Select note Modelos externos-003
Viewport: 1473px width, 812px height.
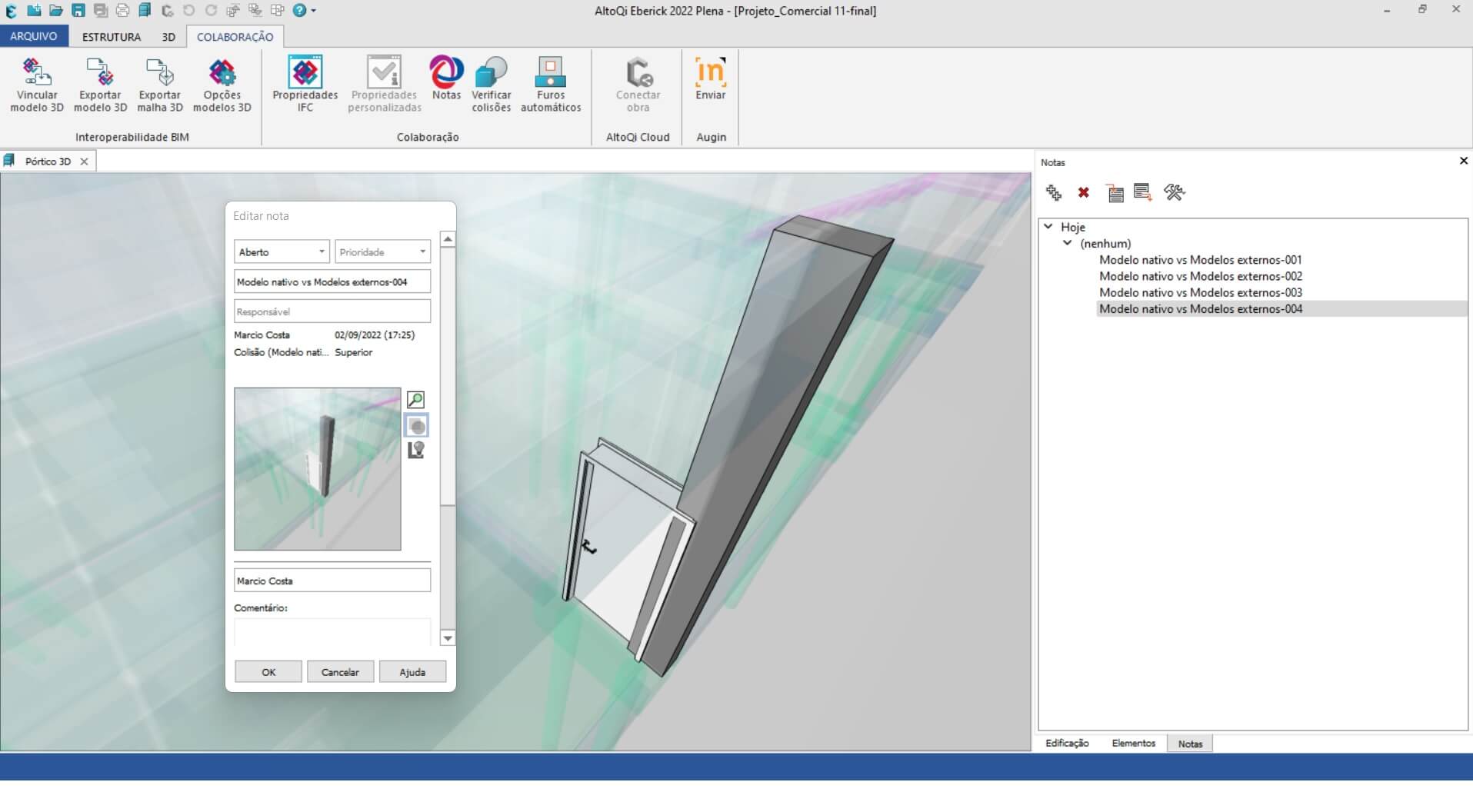1200,292
